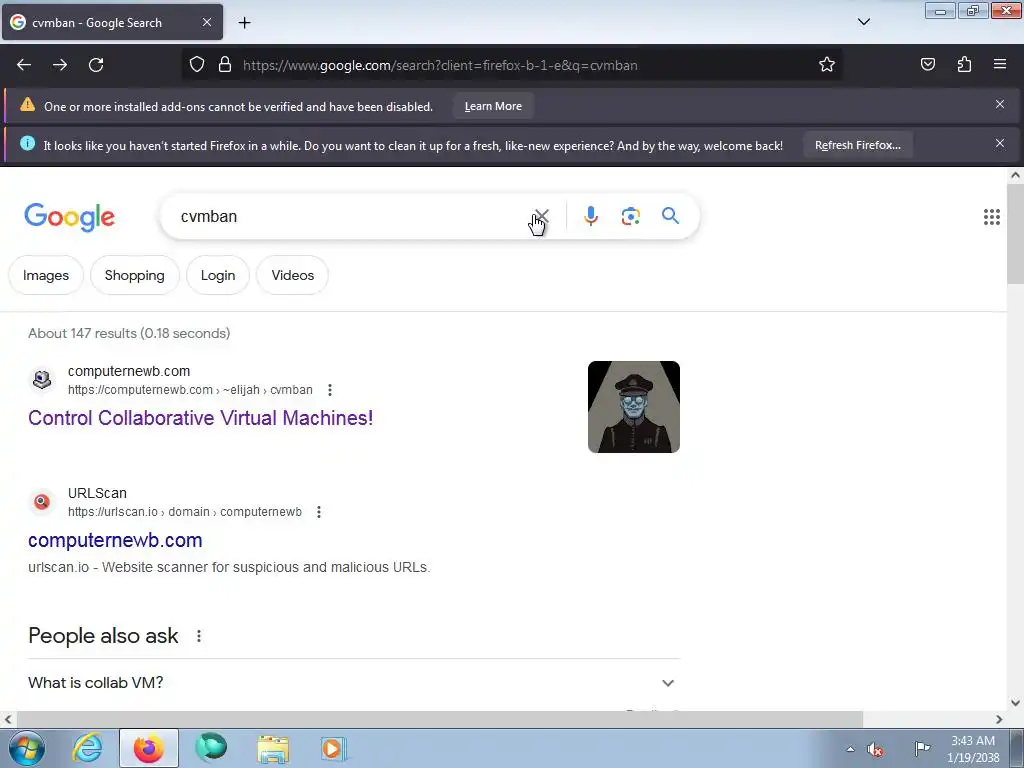Open a new tab with plus button
The image size is (1024, 768).
point(244,23)
